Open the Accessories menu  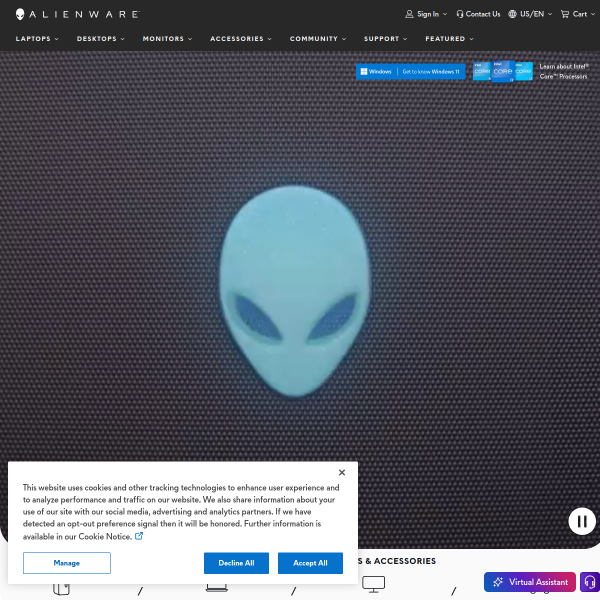coord(241,39)
